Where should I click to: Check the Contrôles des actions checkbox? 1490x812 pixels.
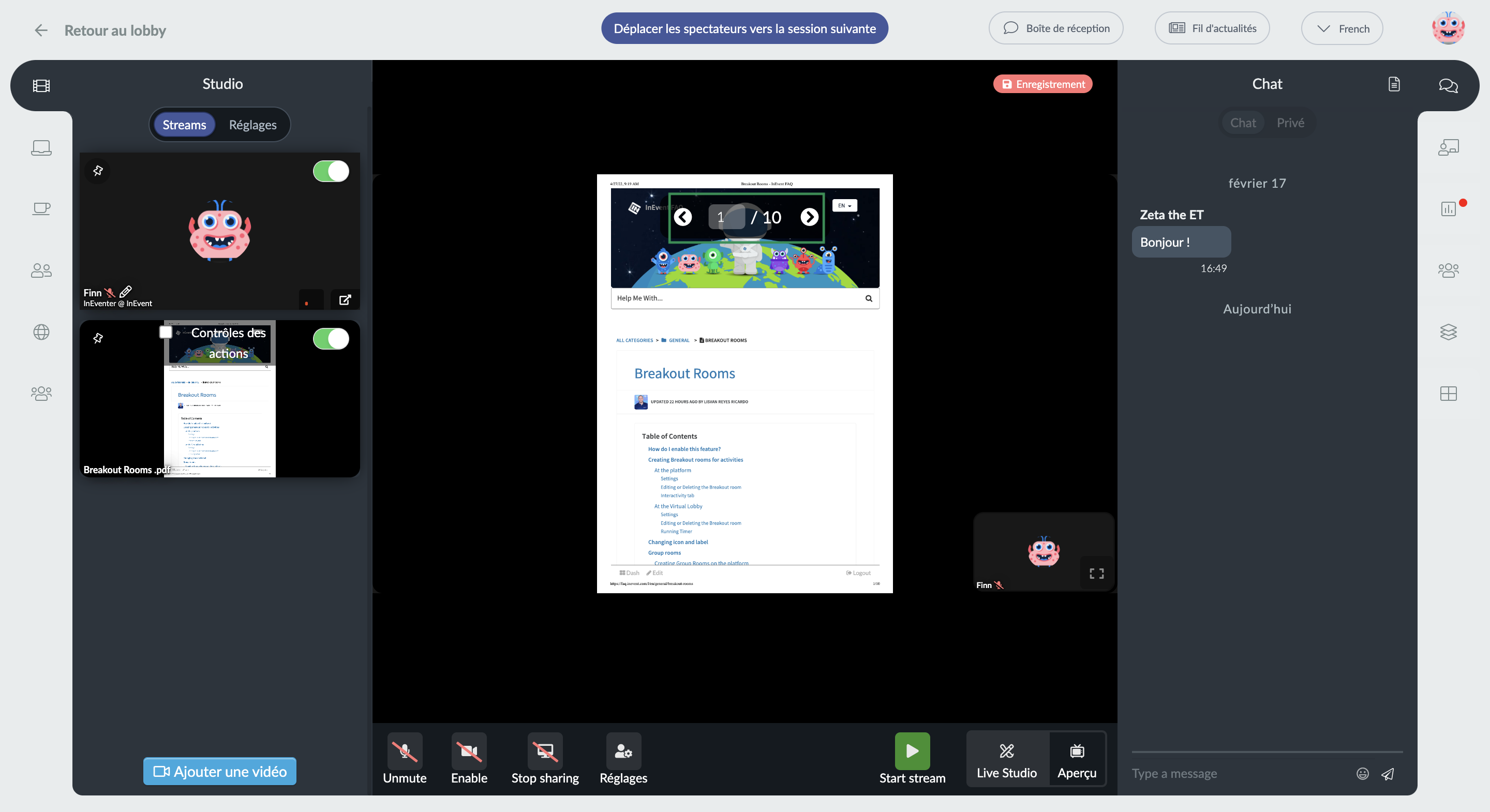166,332
